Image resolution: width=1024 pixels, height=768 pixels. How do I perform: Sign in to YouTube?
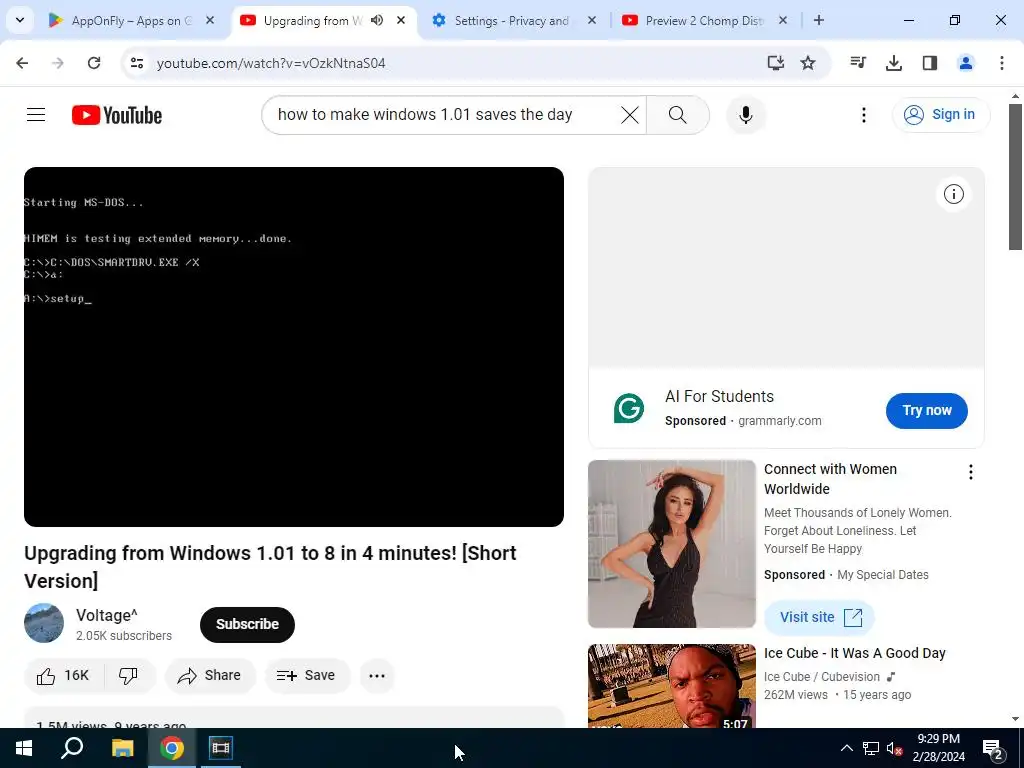940,115
